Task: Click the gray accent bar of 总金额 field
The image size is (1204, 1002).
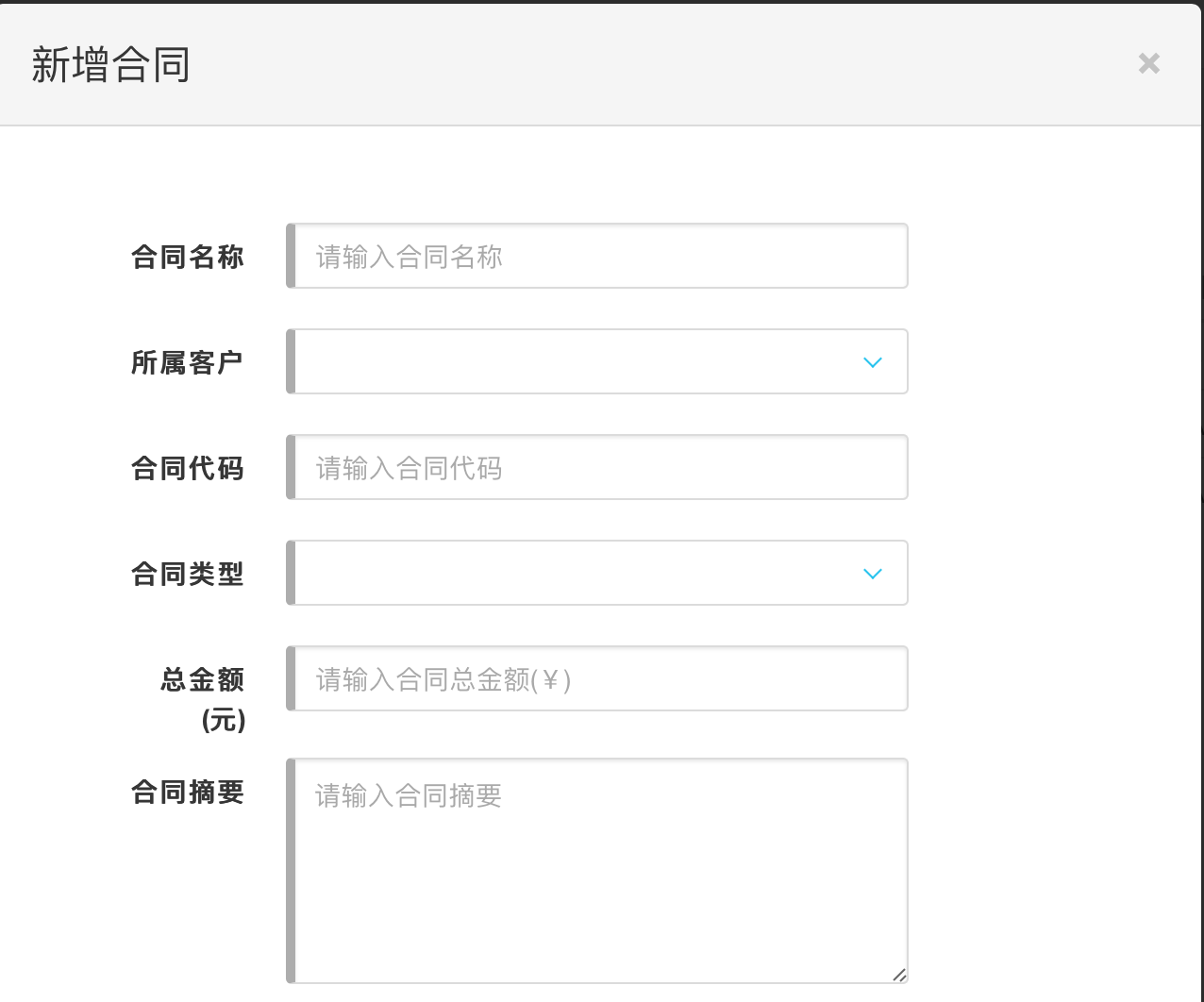Action: pos(291,678)
